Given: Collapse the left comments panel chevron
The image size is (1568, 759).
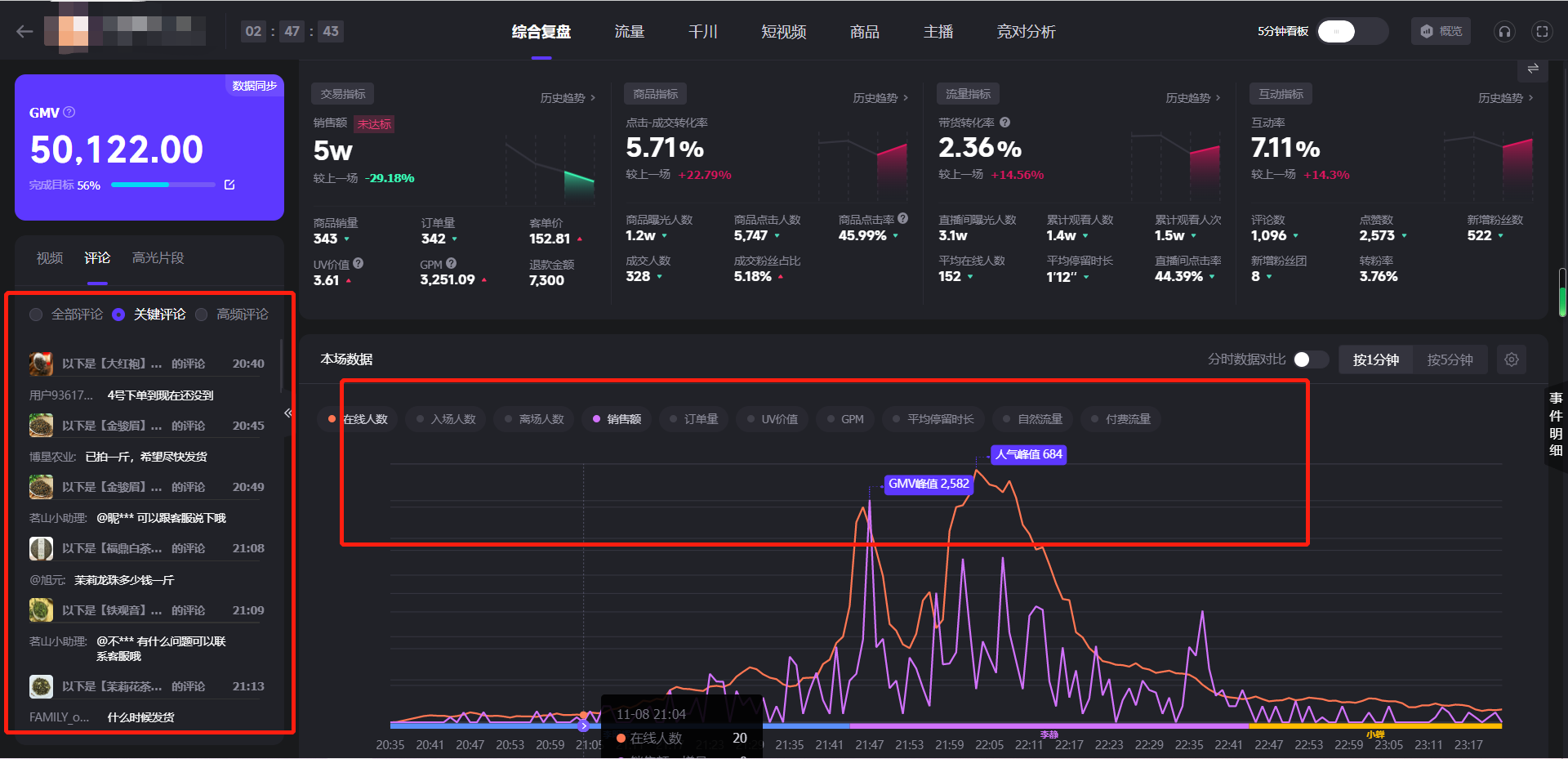Looking at the screenshot, I should tap(287, 413).
